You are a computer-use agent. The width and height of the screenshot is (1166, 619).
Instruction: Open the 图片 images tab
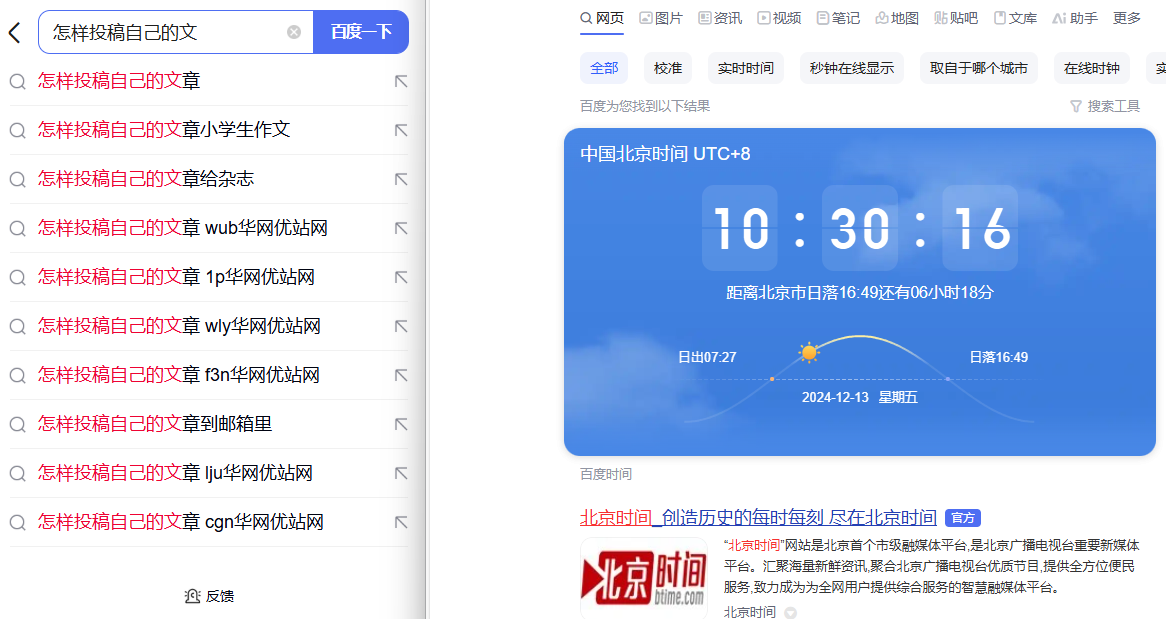[660, 18]
